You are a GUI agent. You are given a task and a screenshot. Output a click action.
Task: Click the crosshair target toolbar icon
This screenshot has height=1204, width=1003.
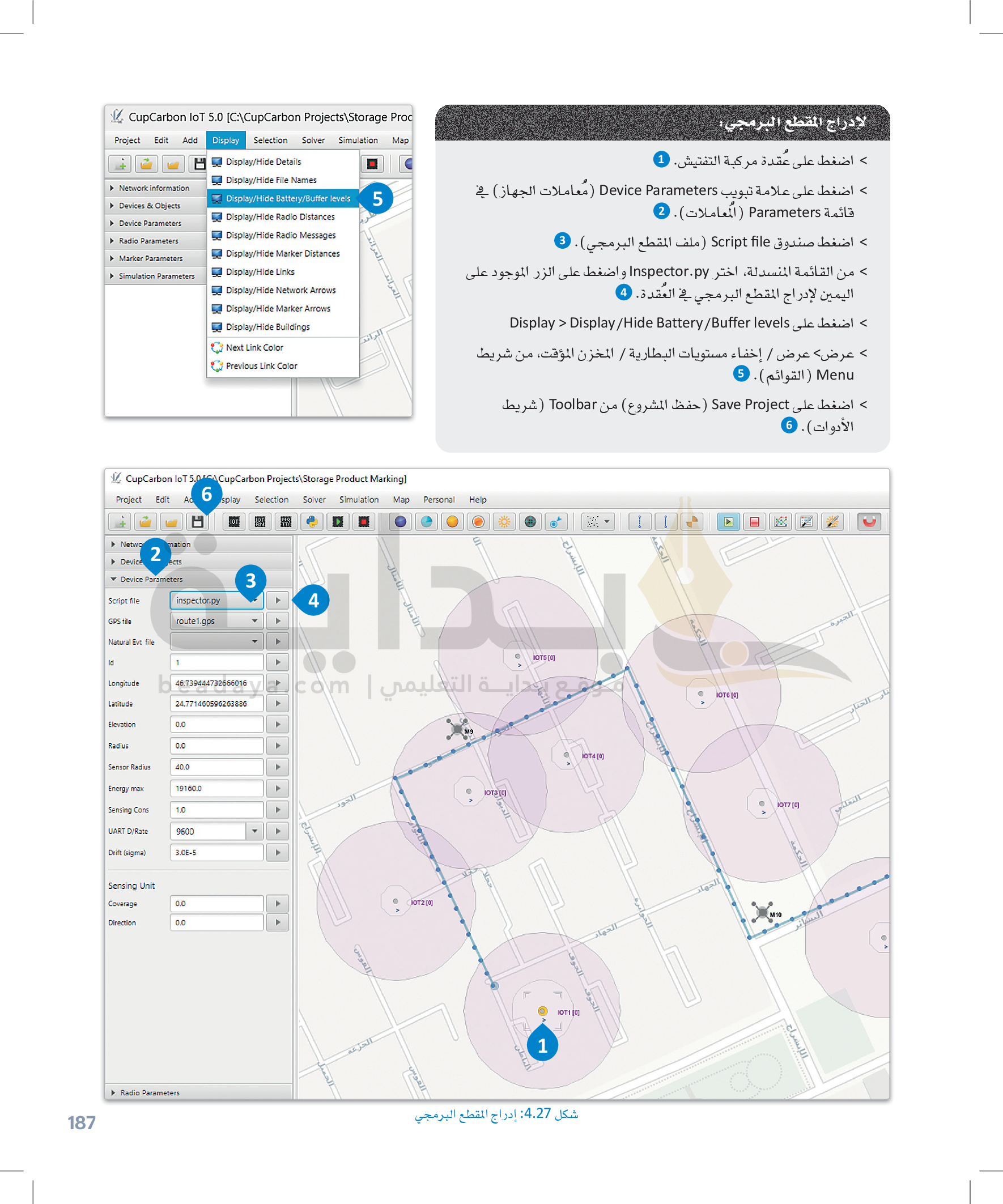click(530, 522)
